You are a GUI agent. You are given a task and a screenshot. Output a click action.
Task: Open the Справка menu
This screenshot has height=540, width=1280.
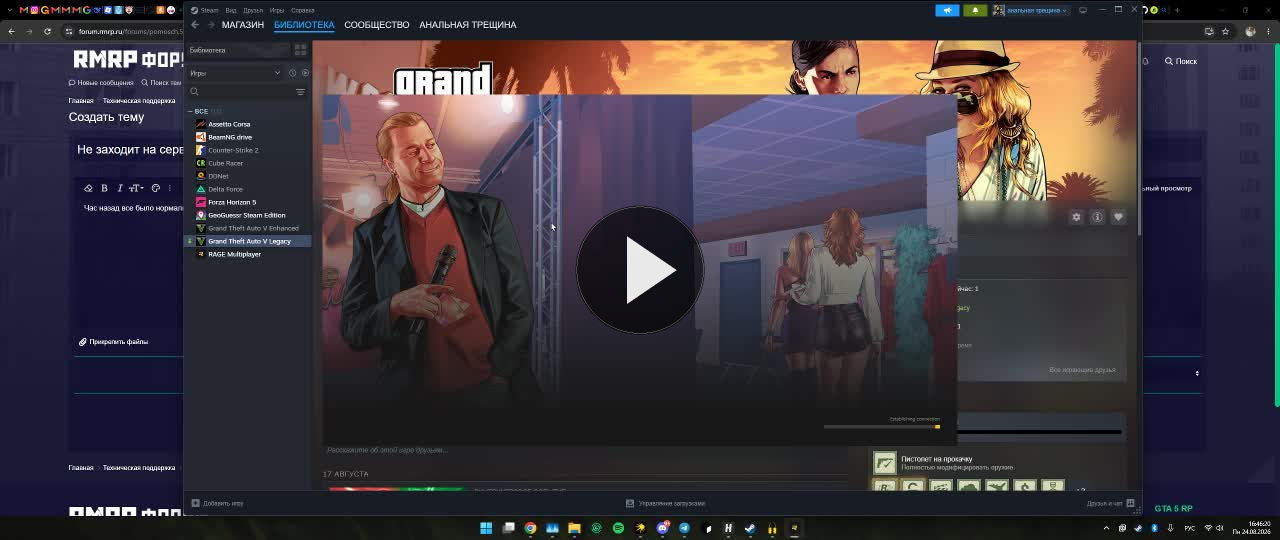pyautogui.click(x=302, y=10)
